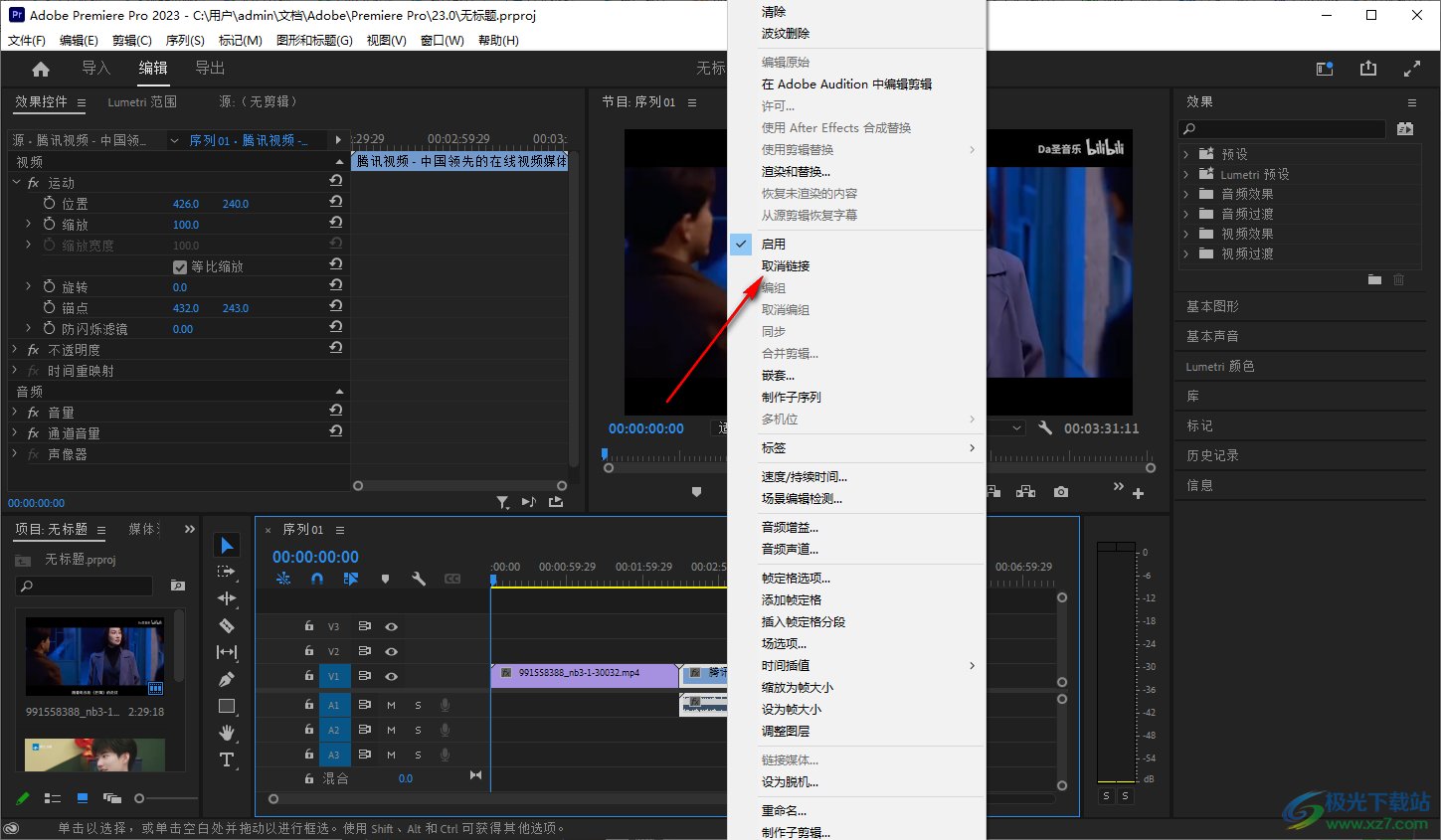
Task: Toggle linked selection in timeline
Action: click(x=351, y=579)
